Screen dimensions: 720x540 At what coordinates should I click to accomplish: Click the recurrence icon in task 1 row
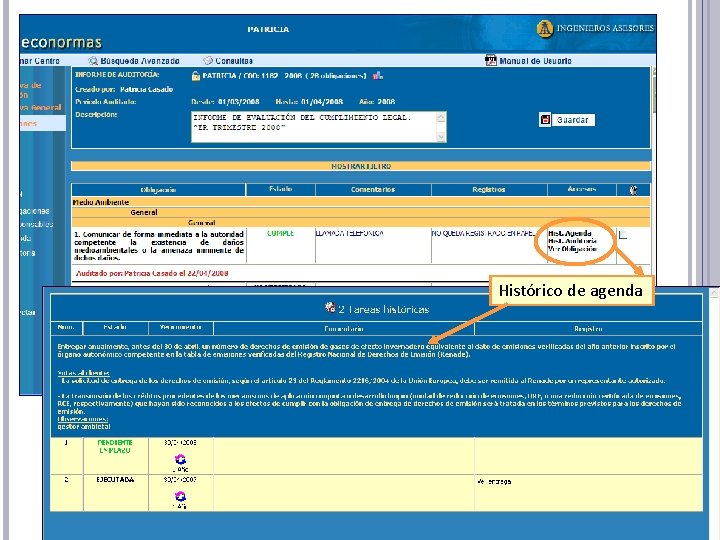pyautogui.click(x=180, y=459)
